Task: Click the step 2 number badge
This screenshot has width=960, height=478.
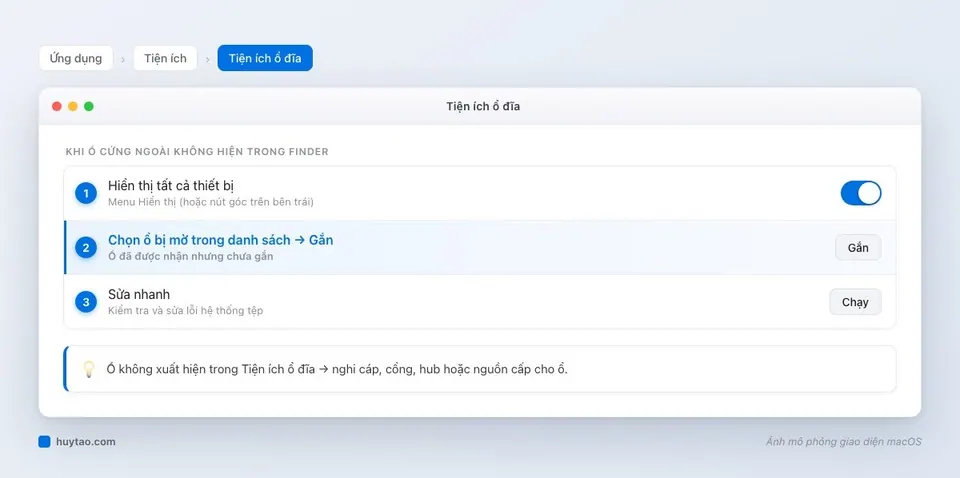Action: [x=86, y=248]
